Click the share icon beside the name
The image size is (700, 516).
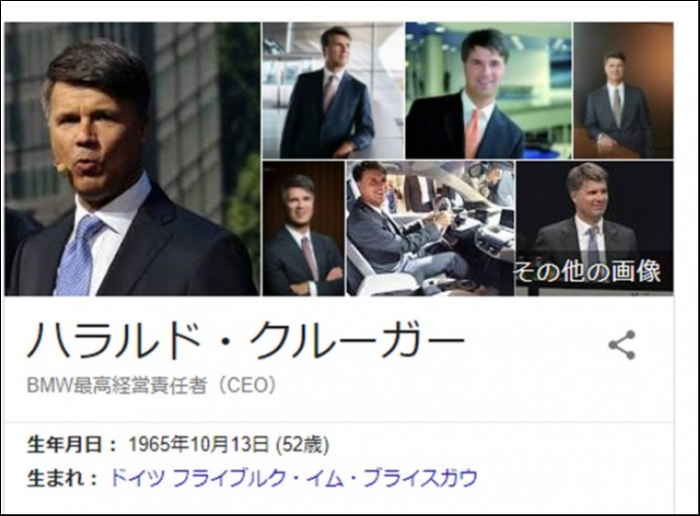click(x=622, y=345)
